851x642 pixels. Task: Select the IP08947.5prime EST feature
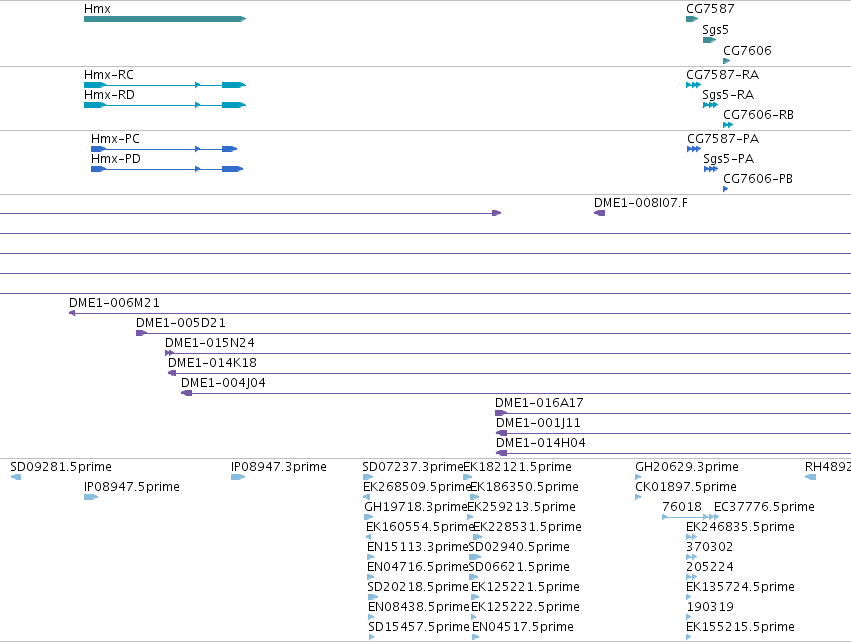tap(91, 497)
